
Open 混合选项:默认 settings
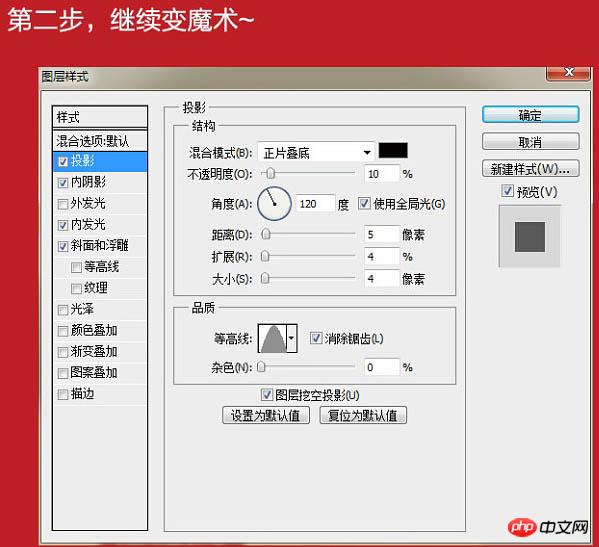[x=100, y=141]
